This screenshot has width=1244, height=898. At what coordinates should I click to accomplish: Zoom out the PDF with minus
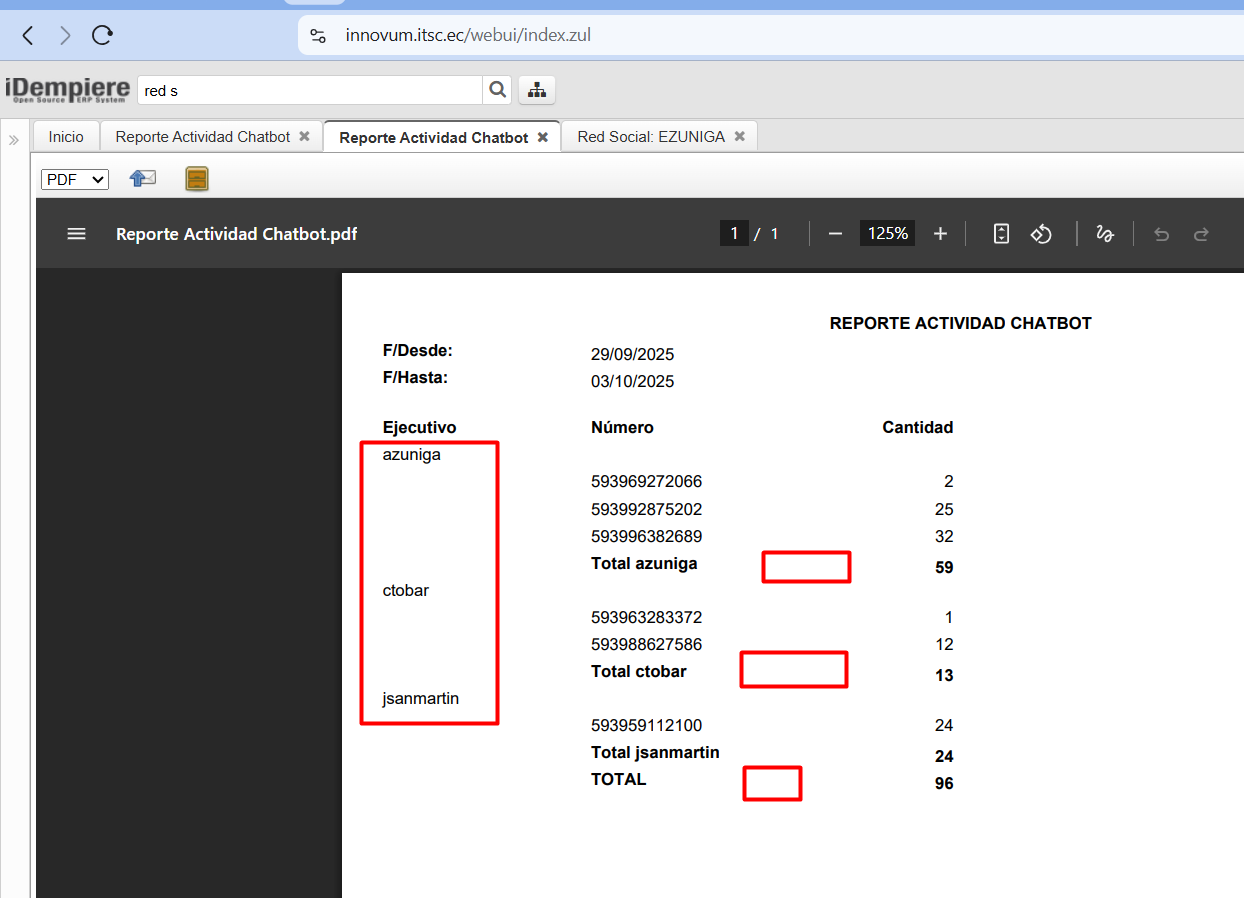(836, 234)
